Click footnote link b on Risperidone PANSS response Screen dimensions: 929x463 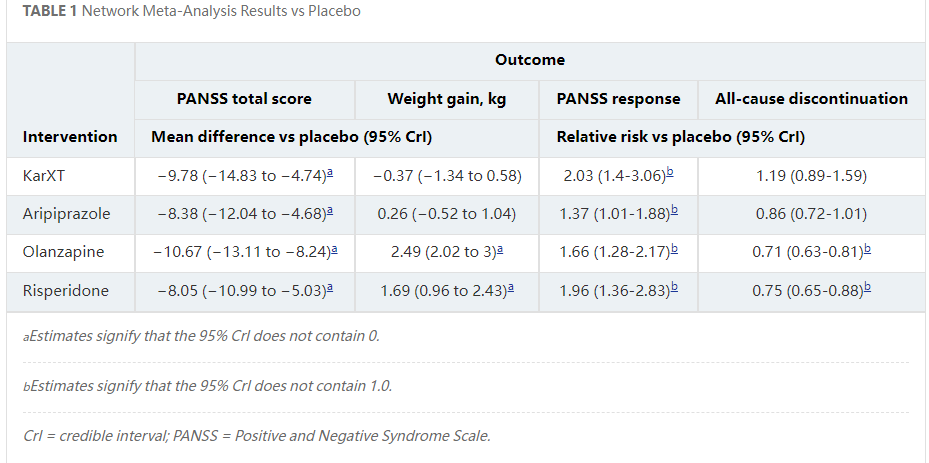point(673,290)
